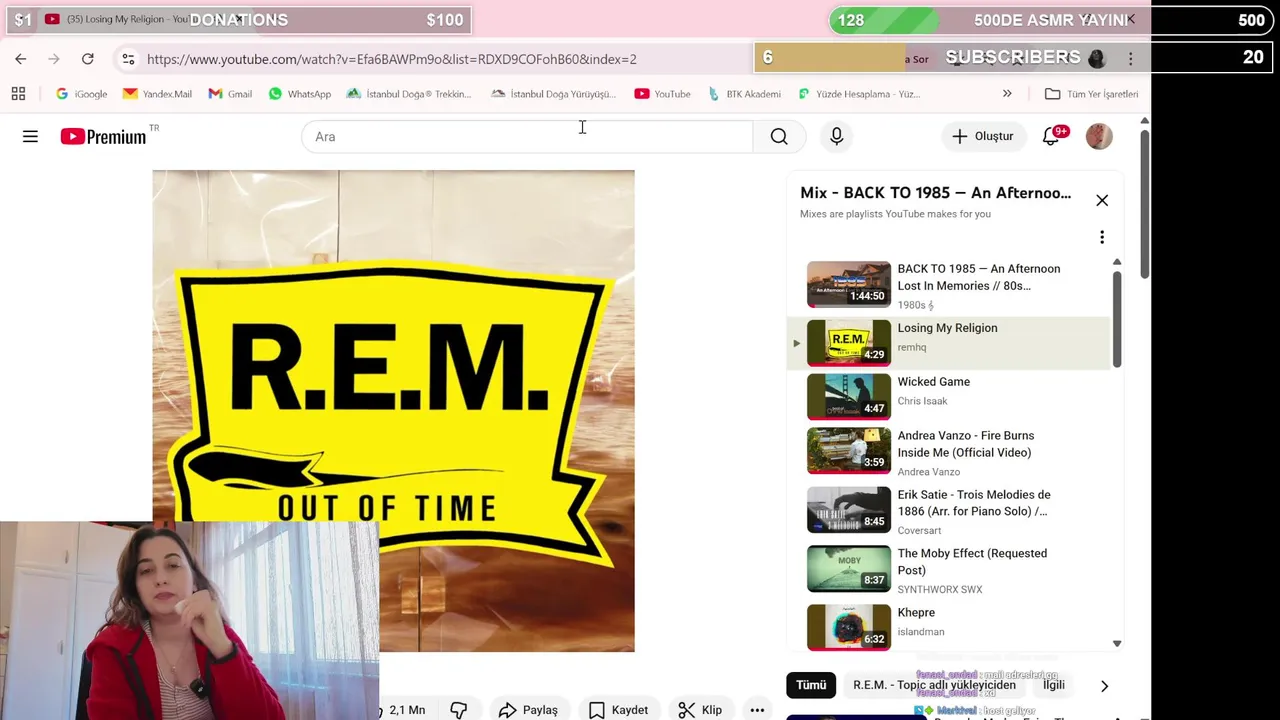The height and width of the screenshot is (720, 1280).
Task: Open the Mix playlist three-dot options
Action: click(1102, 237)
